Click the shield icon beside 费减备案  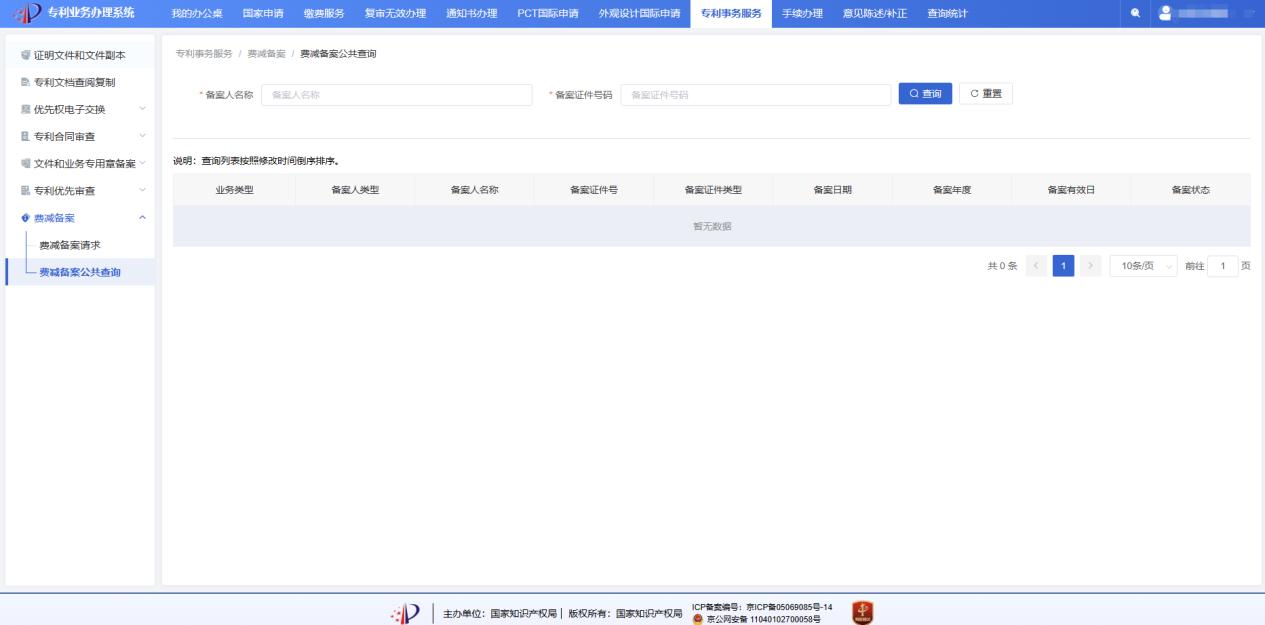[25, 218]
